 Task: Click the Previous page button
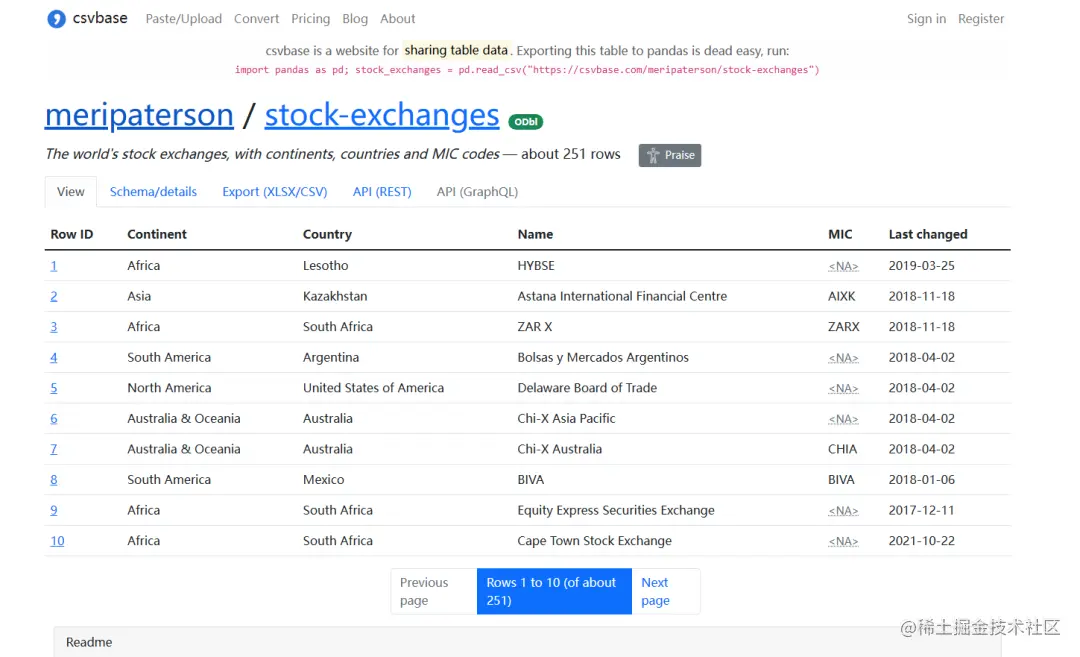coord(425,591)
